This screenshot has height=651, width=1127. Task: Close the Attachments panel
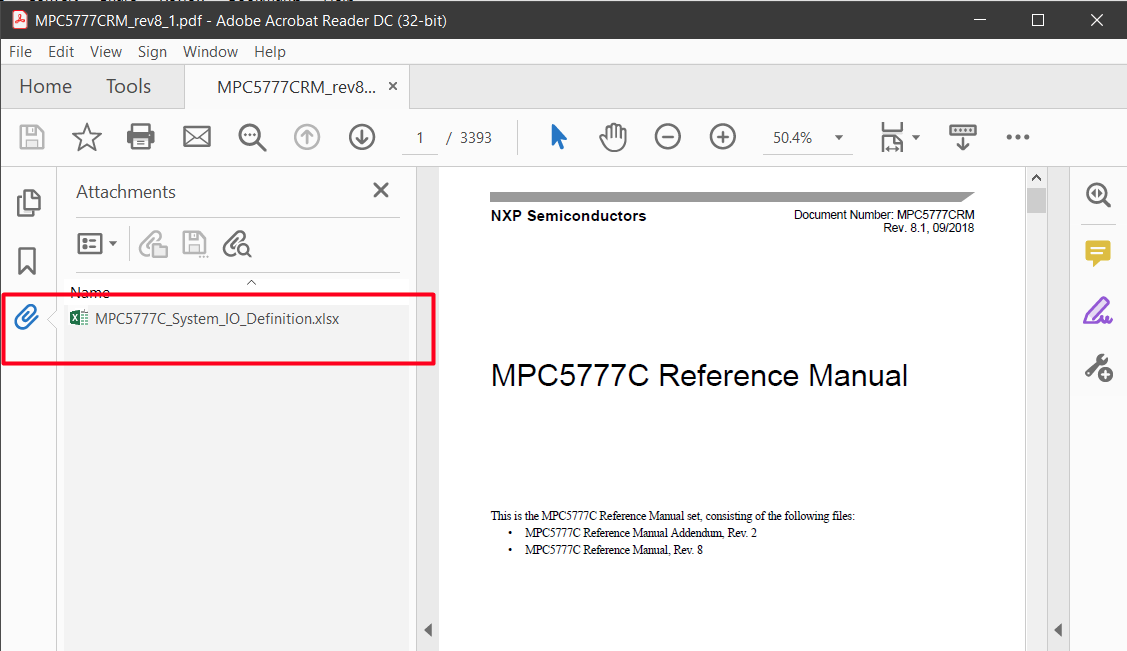380,190
